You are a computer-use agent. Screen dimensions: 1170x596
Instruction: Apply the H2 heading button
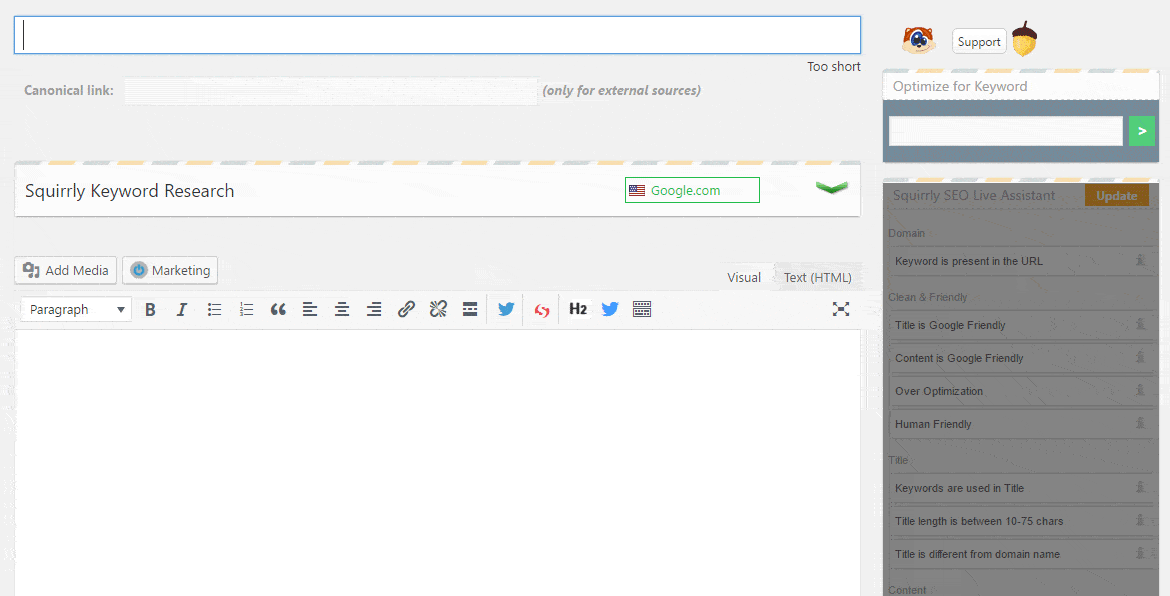(578, 309)
